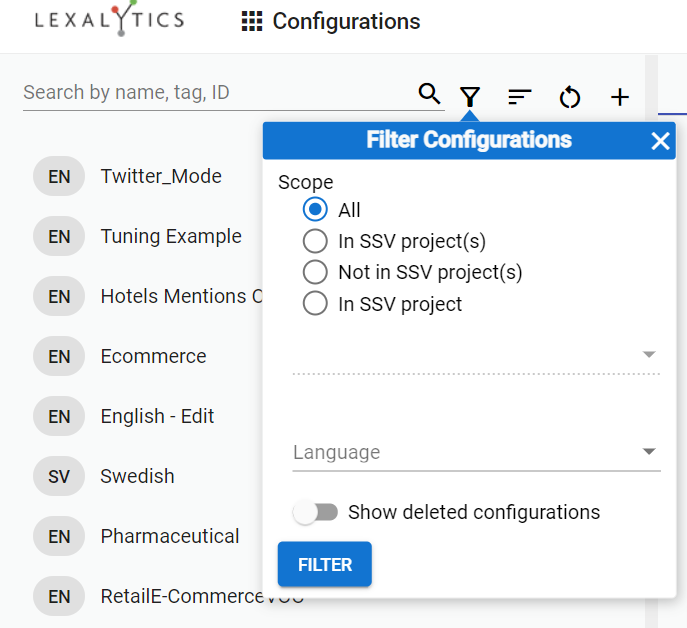Select the All scope radio button
The width and height of the screenshot is (687, 628).
315,210
